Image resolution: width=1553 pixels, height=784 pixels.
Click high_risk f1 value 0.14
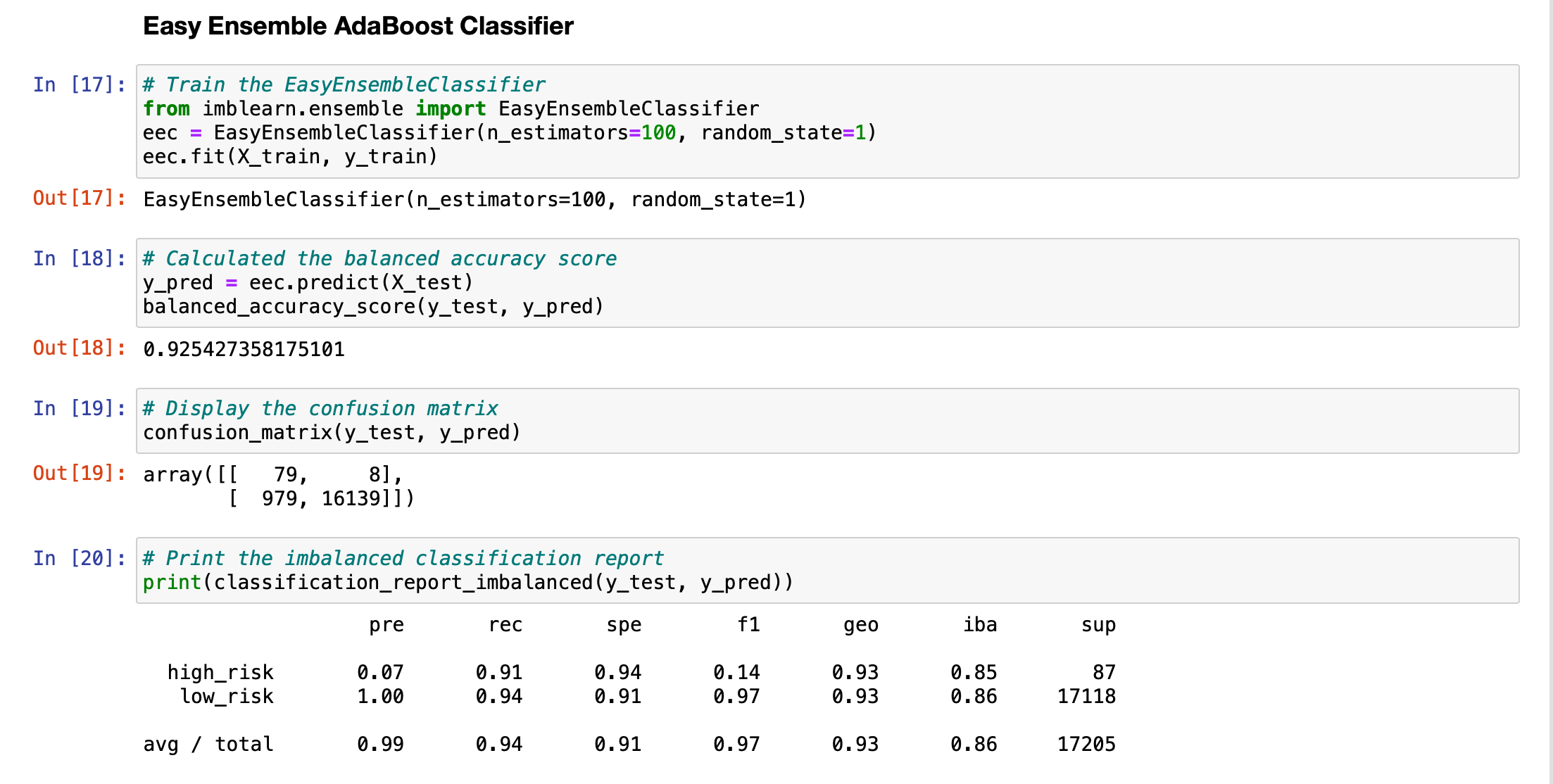[736, 672]
